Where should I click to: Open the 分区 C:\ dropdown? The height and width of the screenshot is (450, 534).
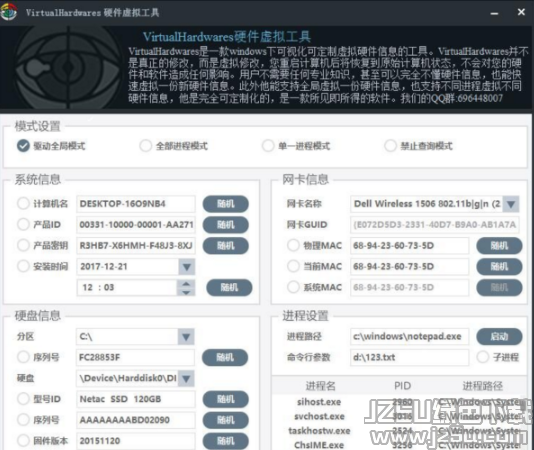(186, 337)
